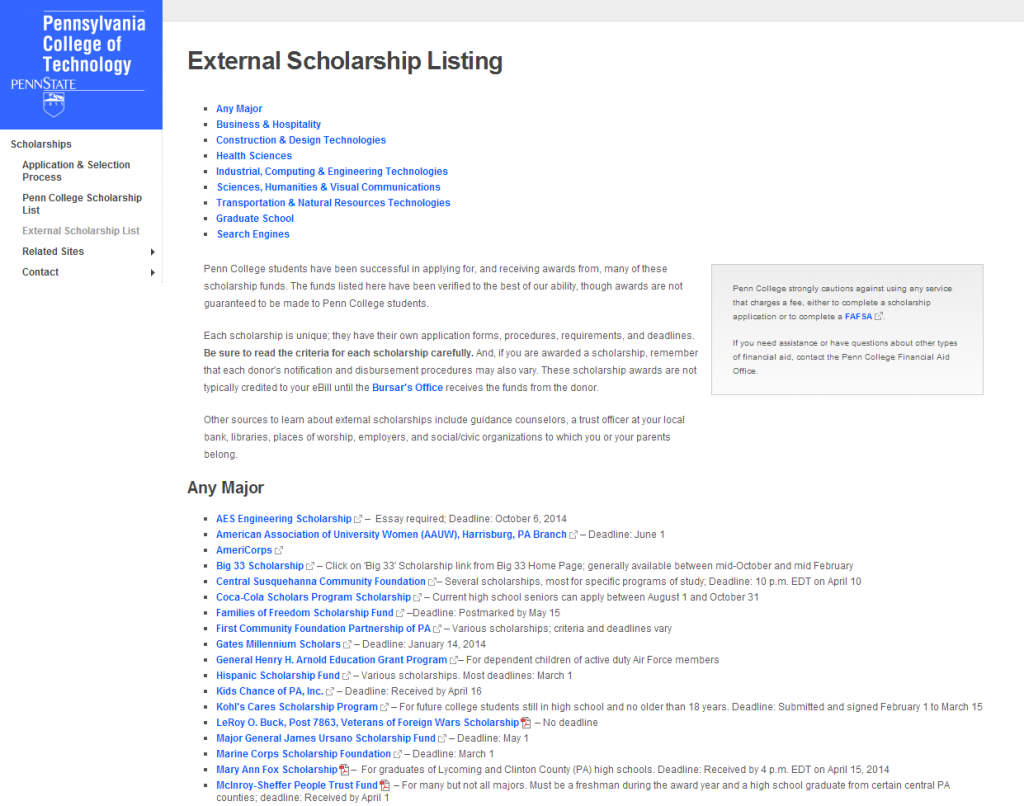Click external link icon next to FAFSA
Screen dimensions: 1024x806
coord(878,316)
